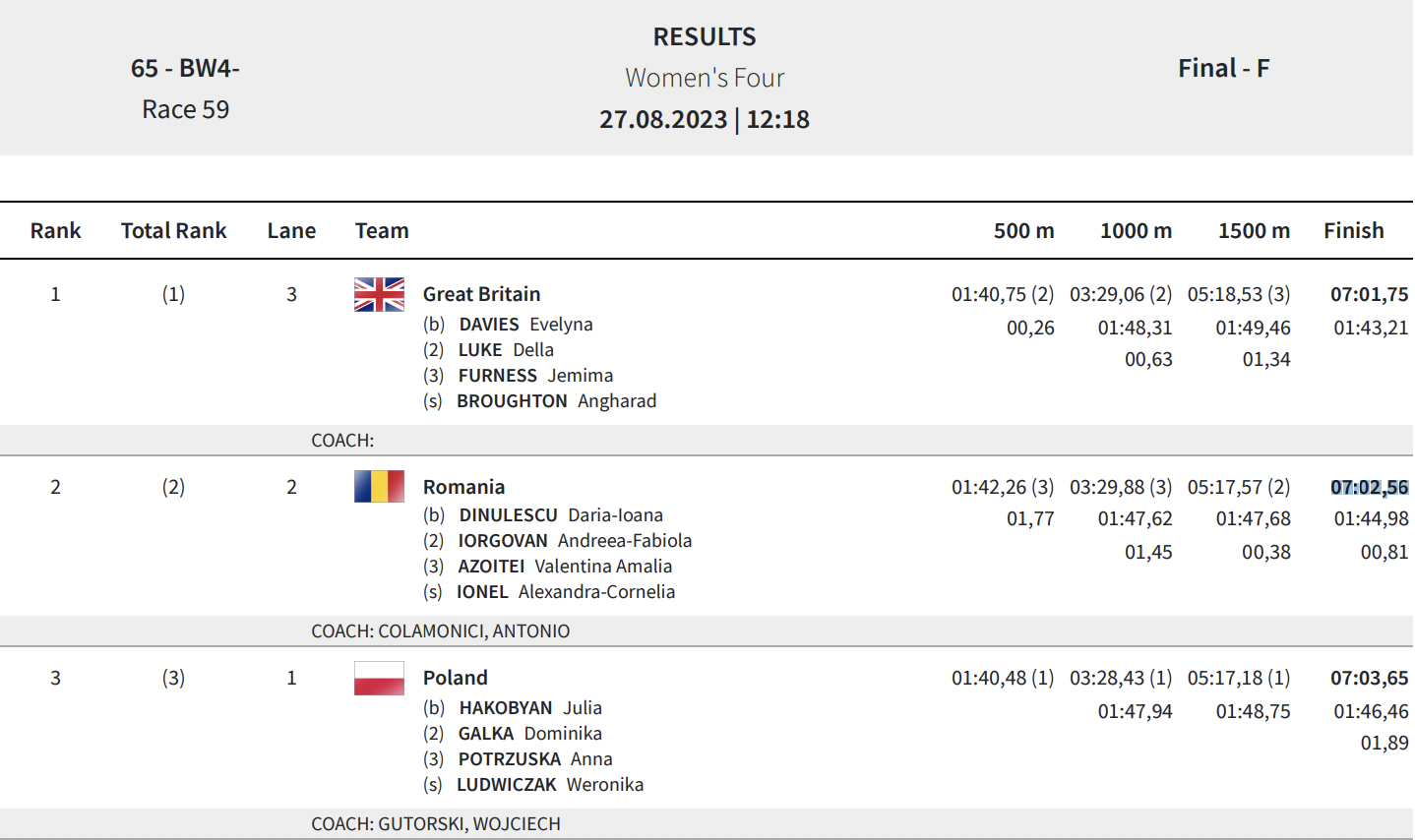Click the Lane column header
The image size is (1415, 840).
(x=291, y=230)
